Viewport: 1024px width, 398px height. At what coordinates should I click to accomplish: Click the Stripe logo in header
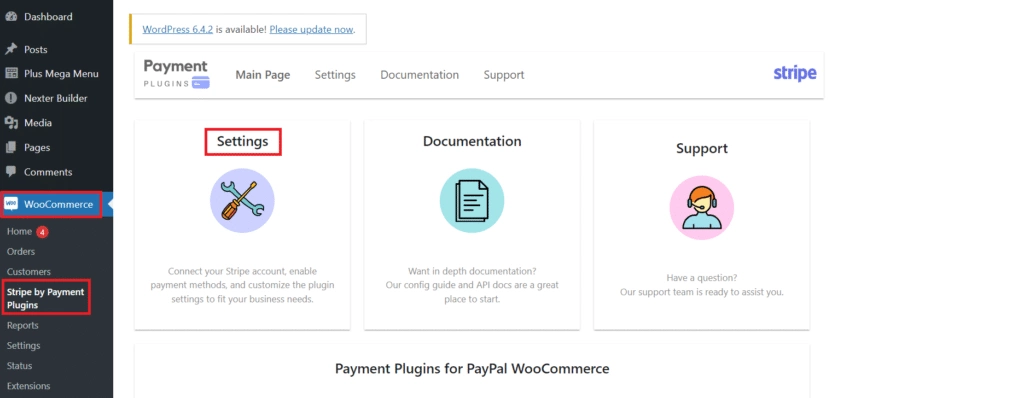795,74
